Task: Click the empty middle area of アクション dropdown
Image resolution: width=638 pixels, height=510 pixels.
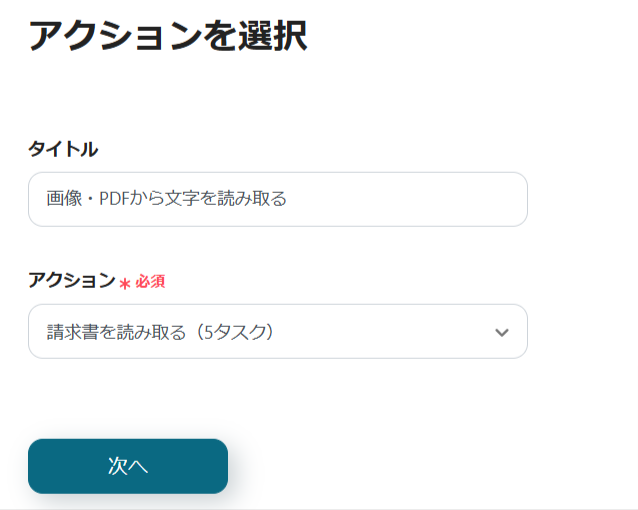Action: [x=380, y=332]
